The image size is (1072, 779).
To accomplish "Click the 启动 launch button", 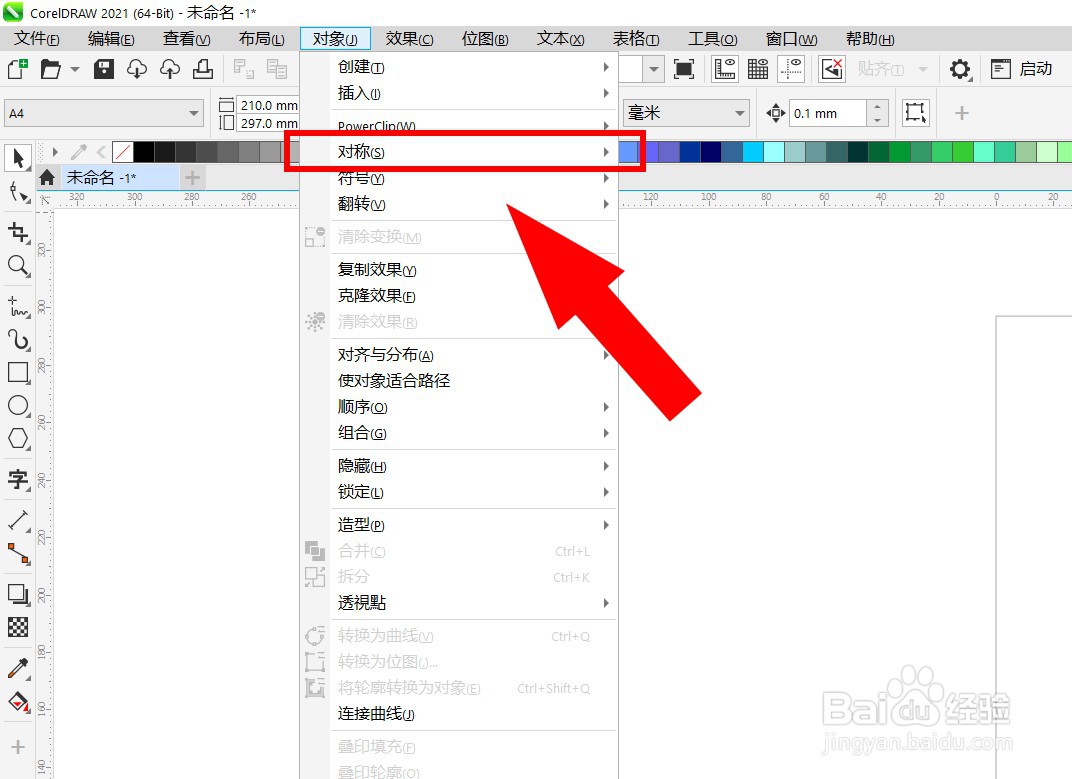I will pos(1021,69).
